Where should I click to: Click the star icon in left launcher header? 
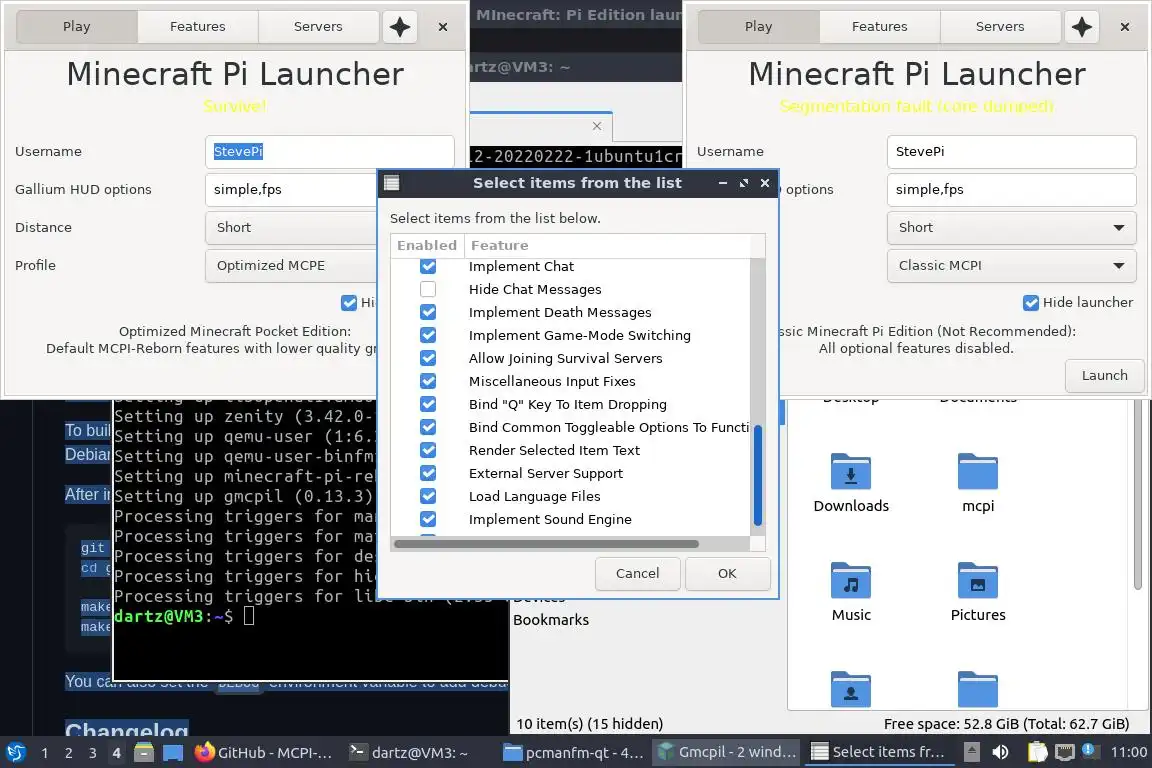pyautogui.click(x=400, y=27)
